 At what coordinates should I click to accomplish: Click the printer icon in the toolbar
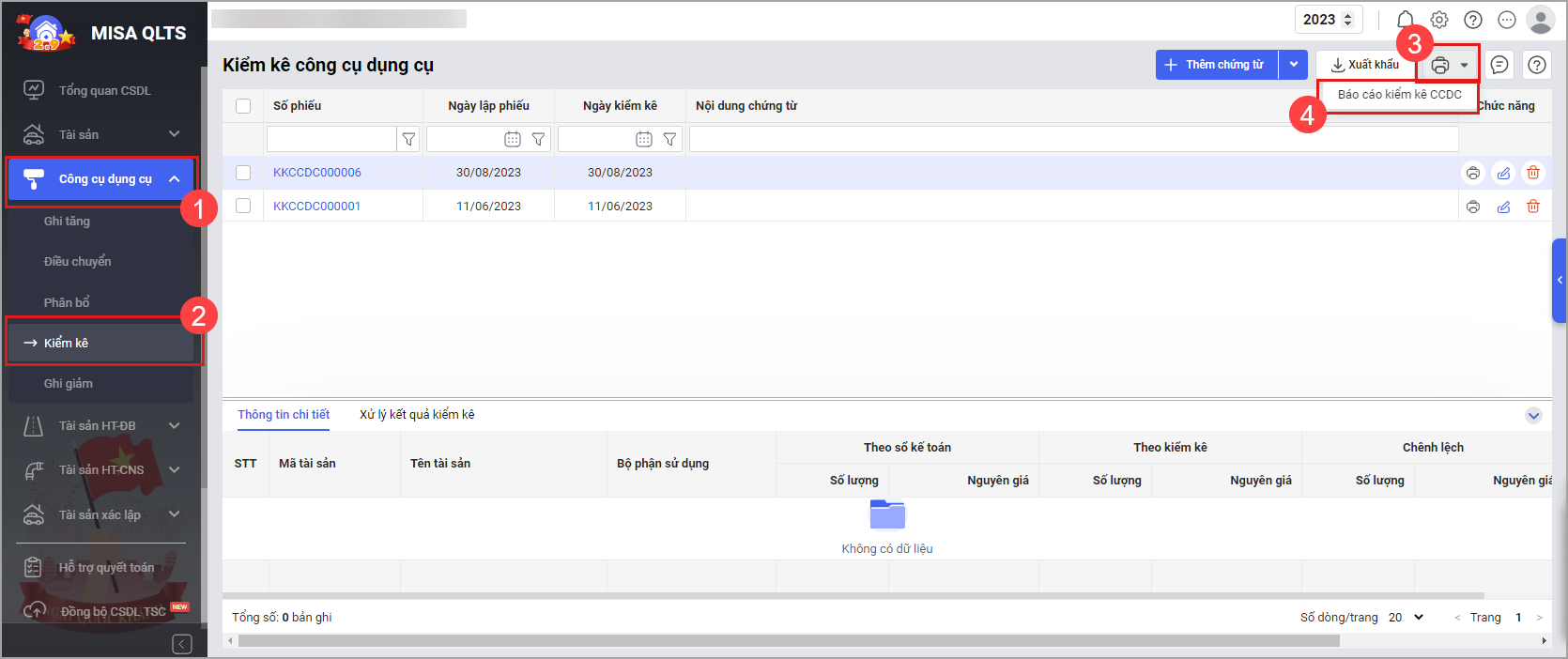1440,65
